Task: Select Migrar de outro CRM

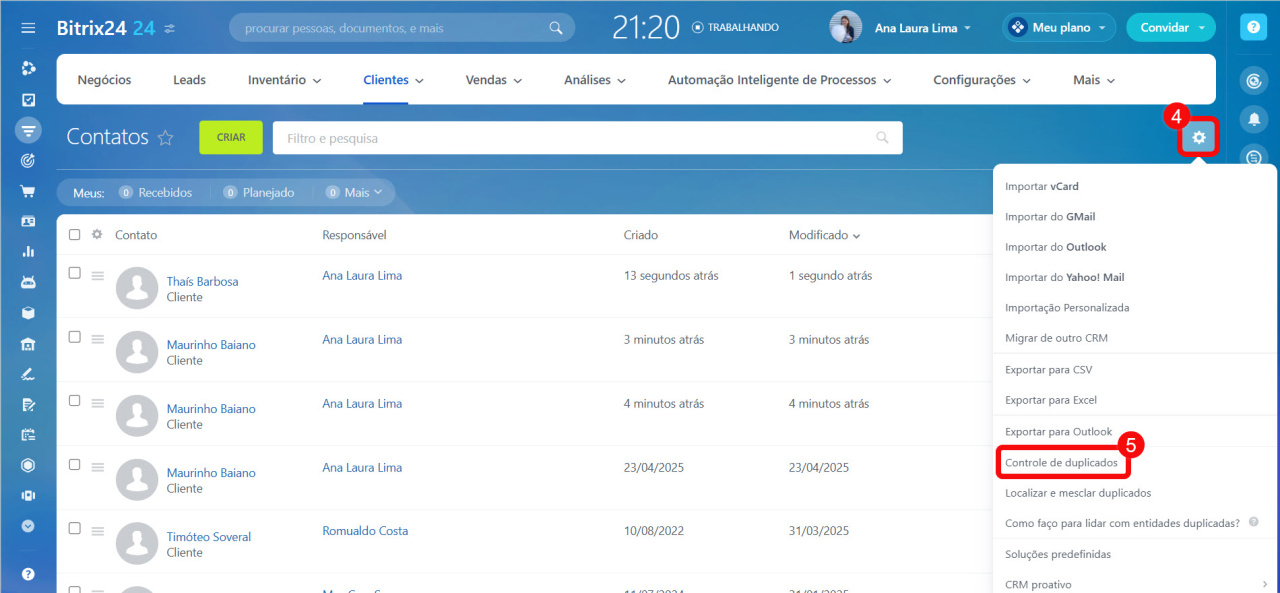Action: tap(1056, 338)
